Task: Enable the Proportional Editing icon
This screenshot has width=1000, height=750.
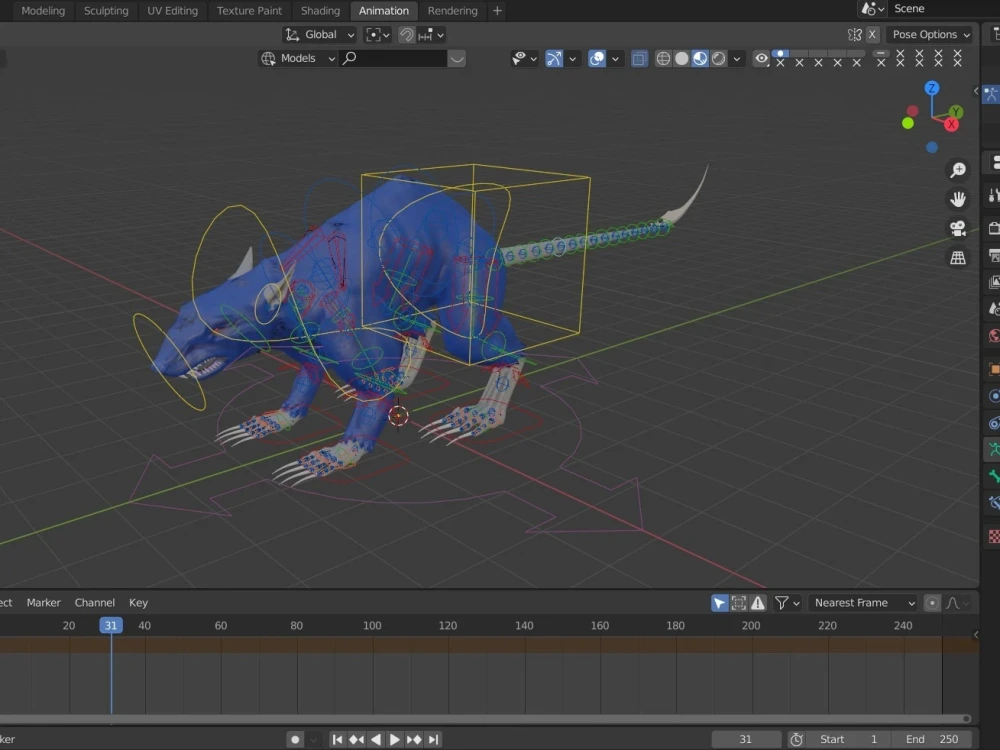Action: pyautogui.click(x=424, y=33)
